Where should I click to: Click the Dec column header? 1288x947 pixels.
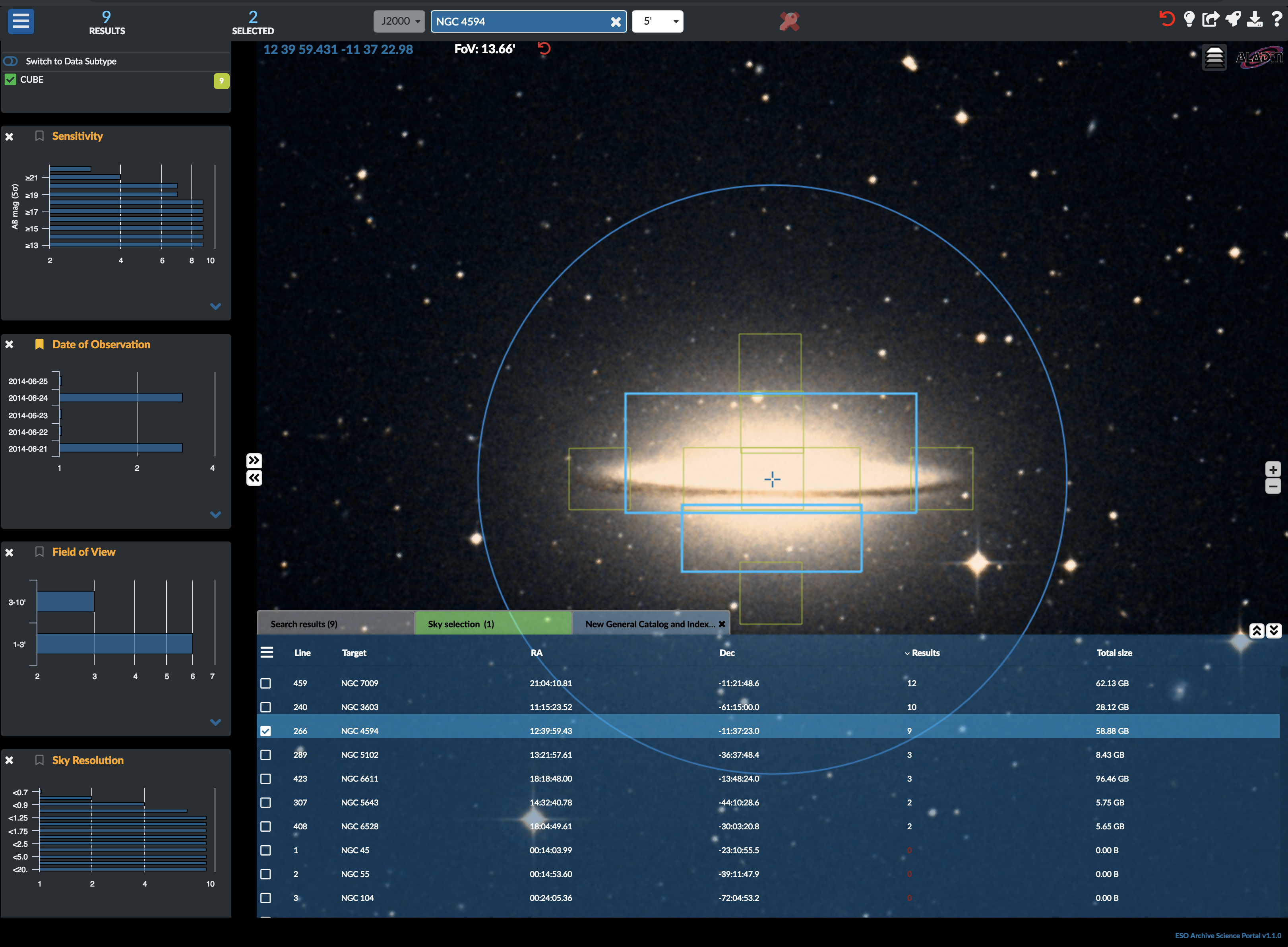(x=727, y=653)
